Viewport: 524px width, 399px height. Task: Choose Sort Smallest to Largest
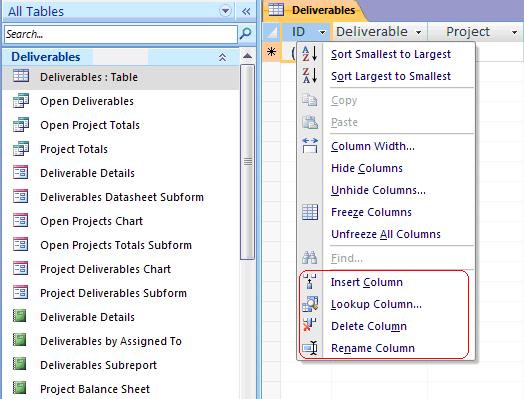coord(391,54)
